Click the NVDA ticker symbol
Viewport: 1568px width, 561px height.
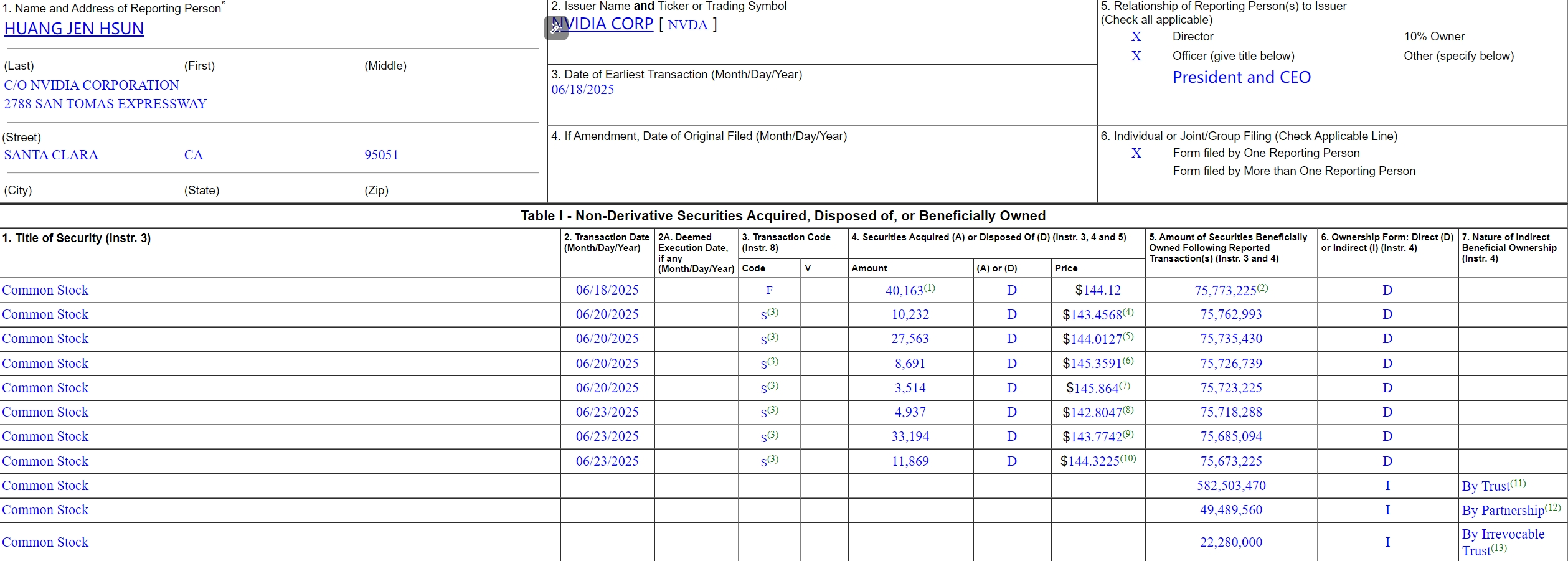coord(687,25)
